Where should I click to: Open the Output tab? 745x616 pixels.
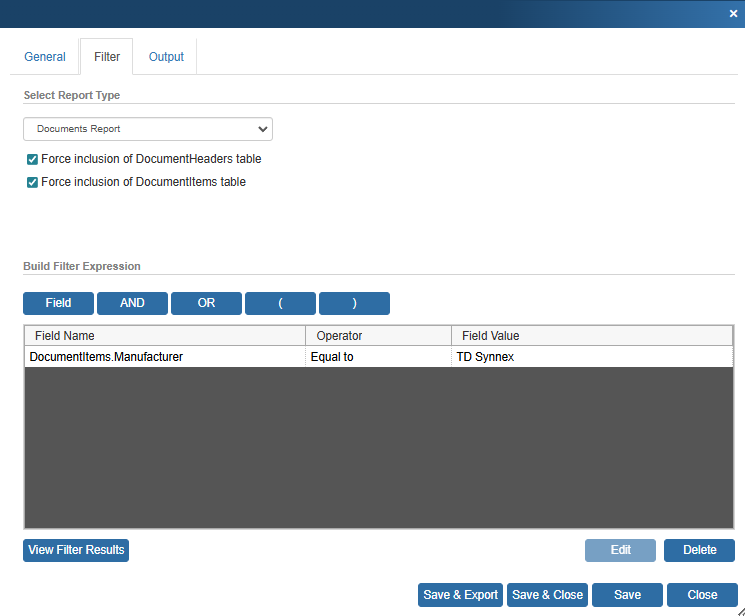166,57
